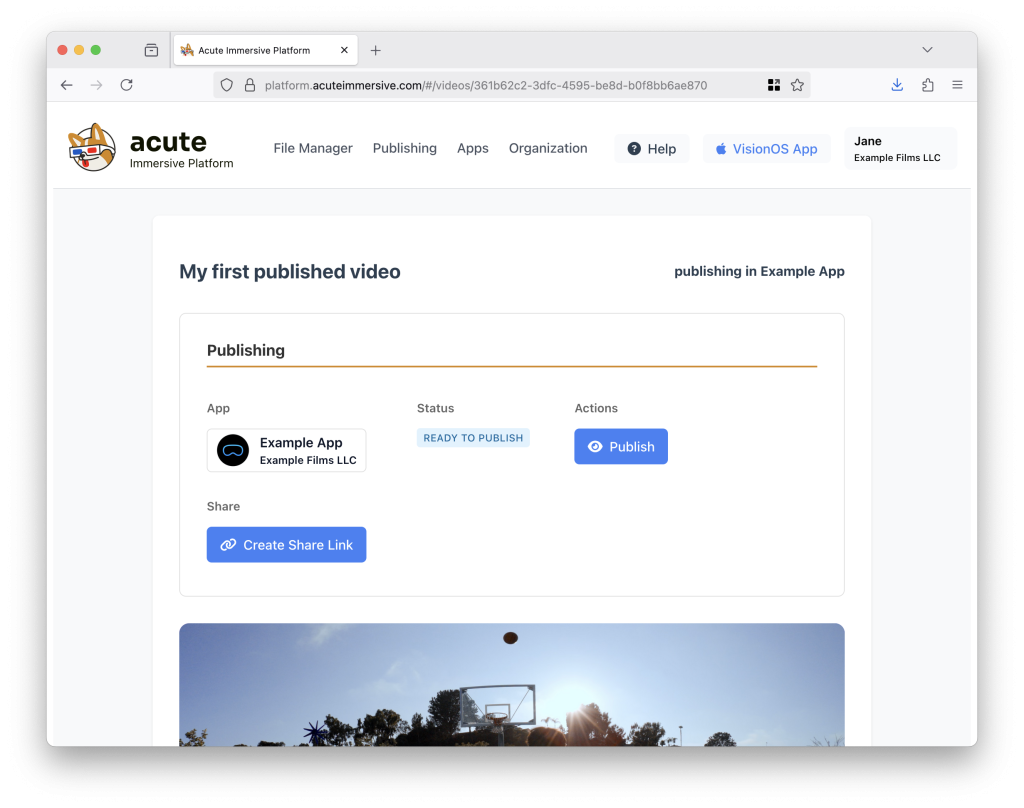Close the Acute Immersive Platform tab
1024x808 pixels.
tap(344, 50)
